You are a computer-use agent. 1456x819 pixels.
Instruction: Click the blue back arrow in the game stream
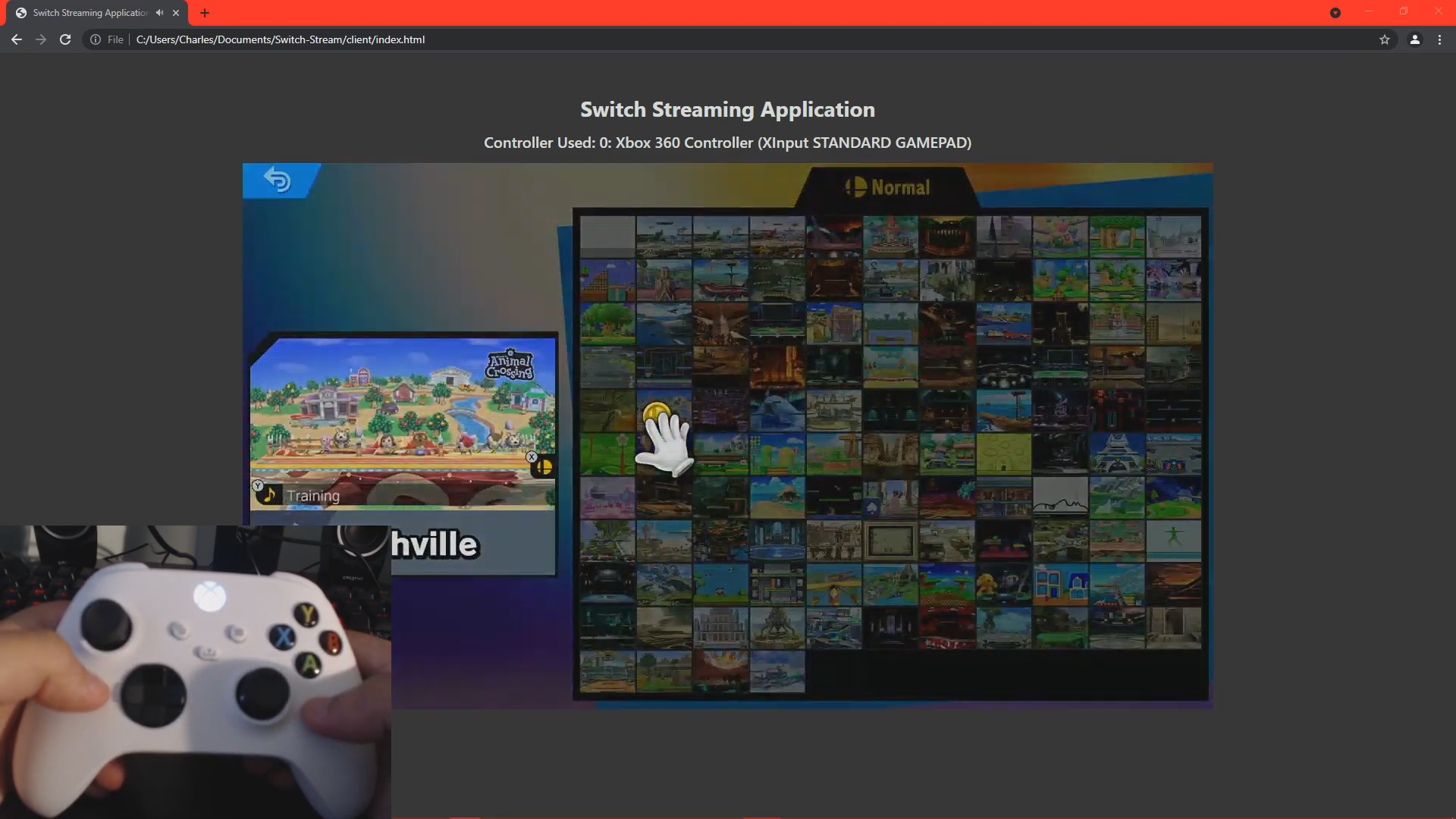[x=278, y=180]
